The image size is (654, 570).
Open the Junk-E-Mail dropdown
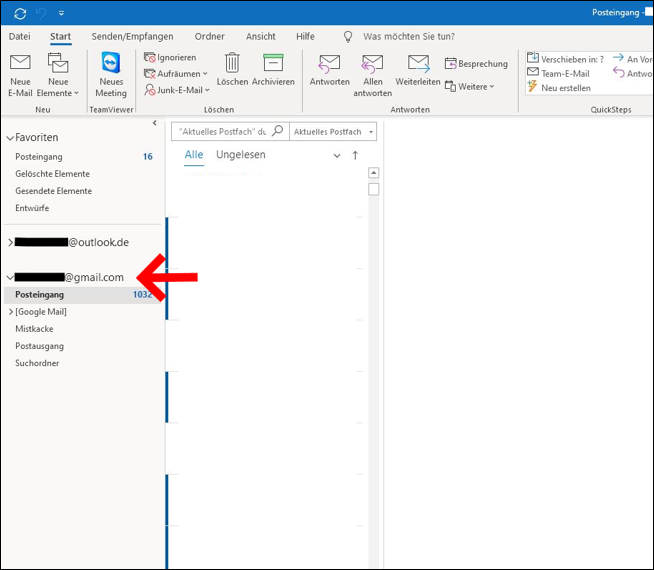177,90
